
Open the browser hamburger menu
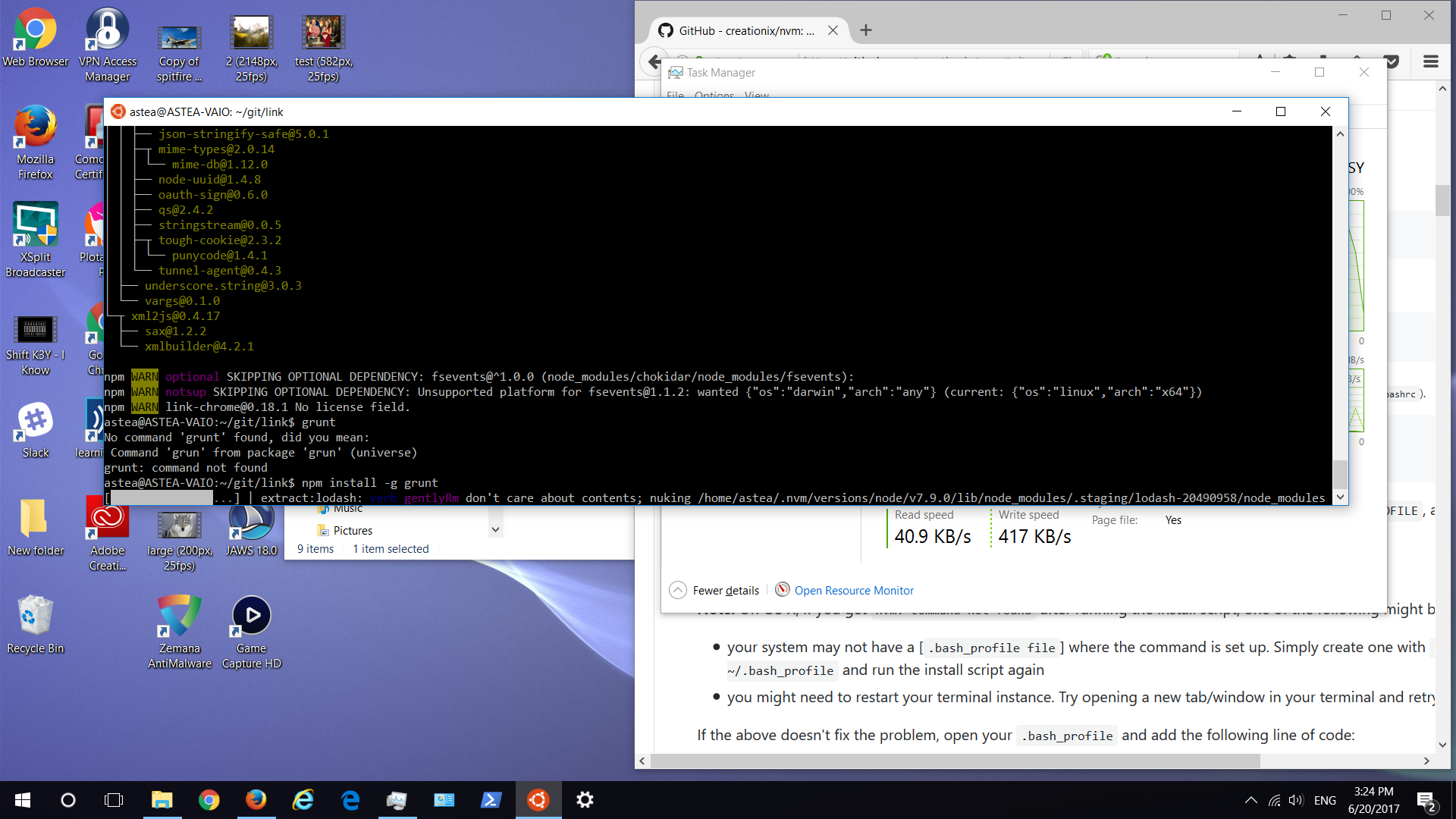click(x=1431, y=61)
